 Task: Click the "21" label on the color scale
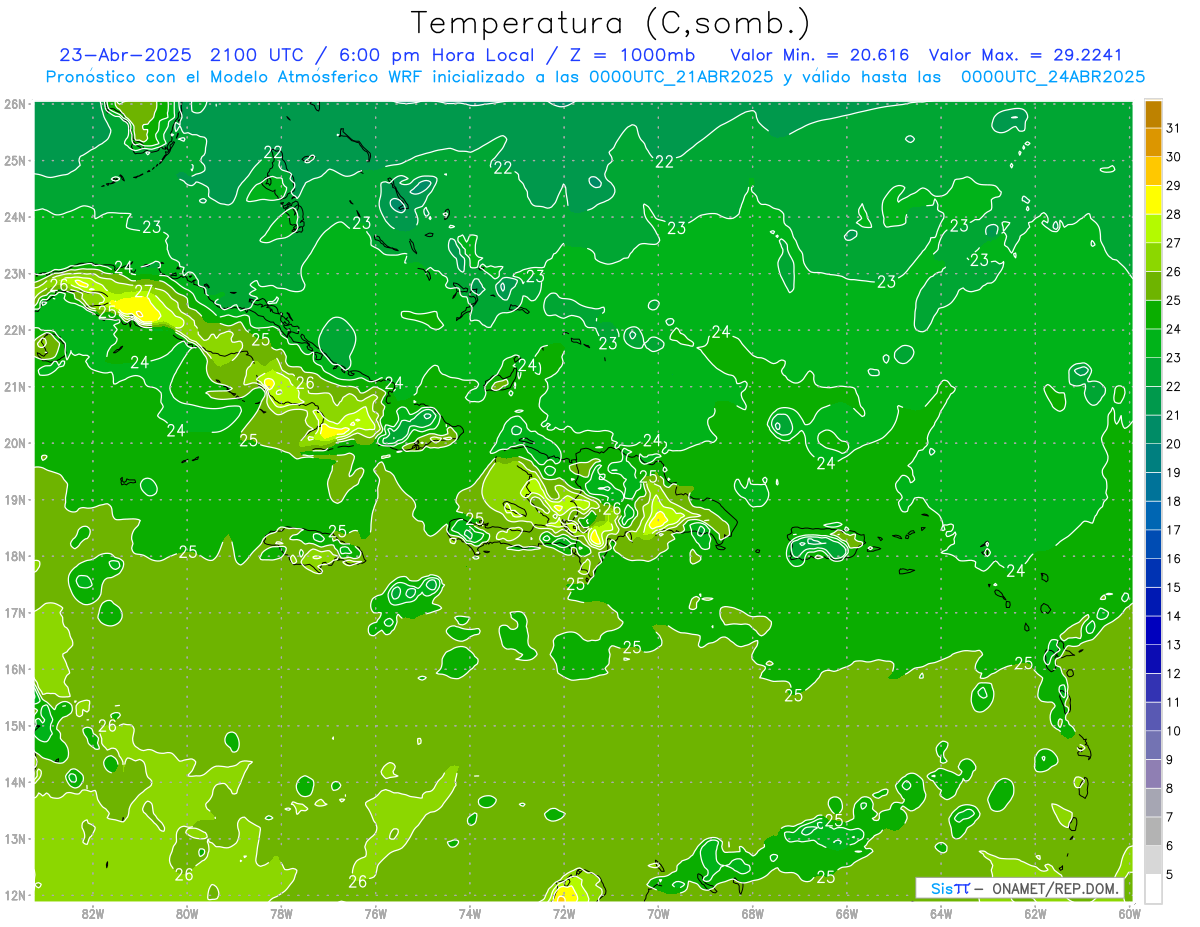(x=1174, y=415)
